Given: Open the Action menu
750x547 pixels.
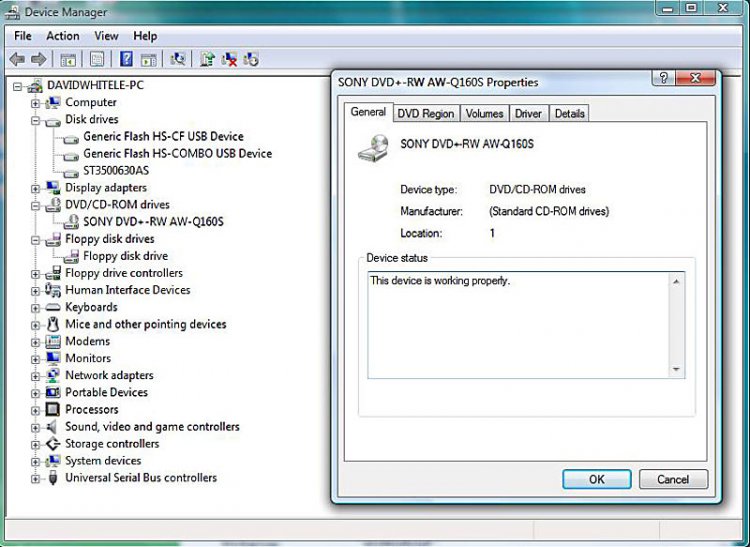Looking at the screenshot, I should [x=63, y=36].
